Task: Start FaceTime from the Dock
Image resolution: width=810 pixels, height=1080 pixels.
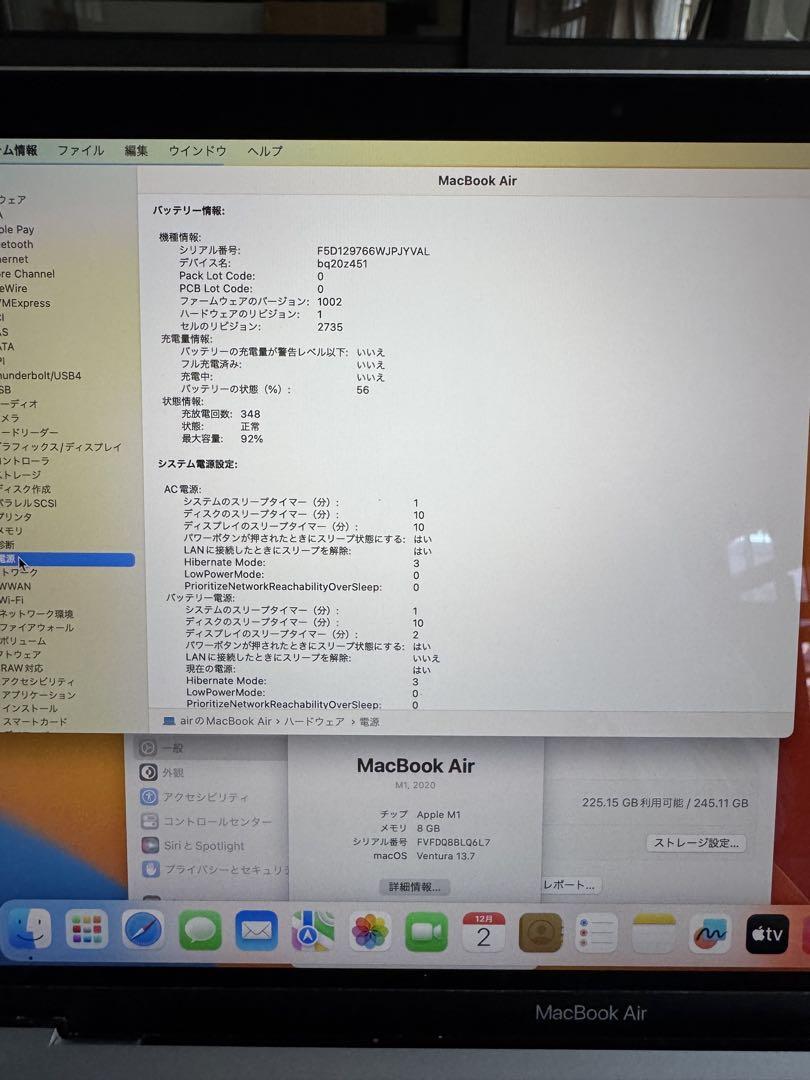Action: tap(426, 932)
